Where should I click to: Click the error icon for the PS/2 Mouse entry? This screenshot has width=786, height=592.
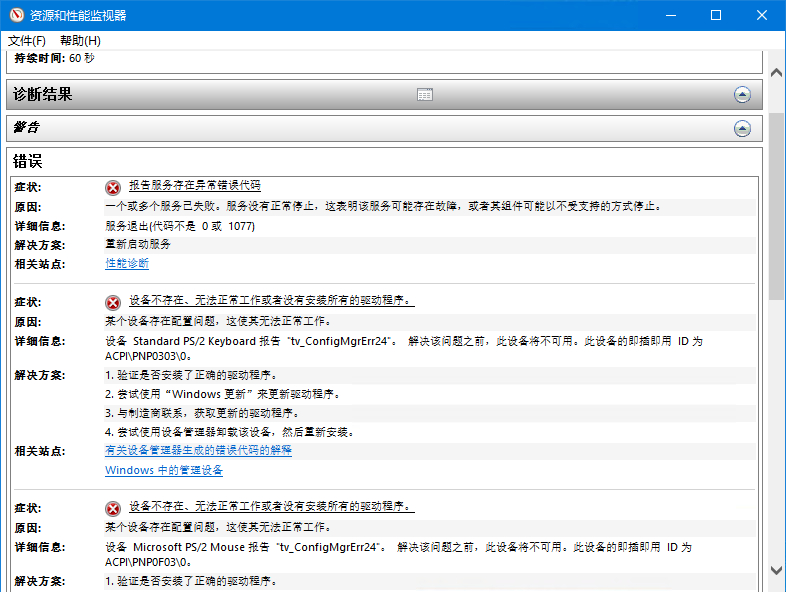tap(113, 508)
